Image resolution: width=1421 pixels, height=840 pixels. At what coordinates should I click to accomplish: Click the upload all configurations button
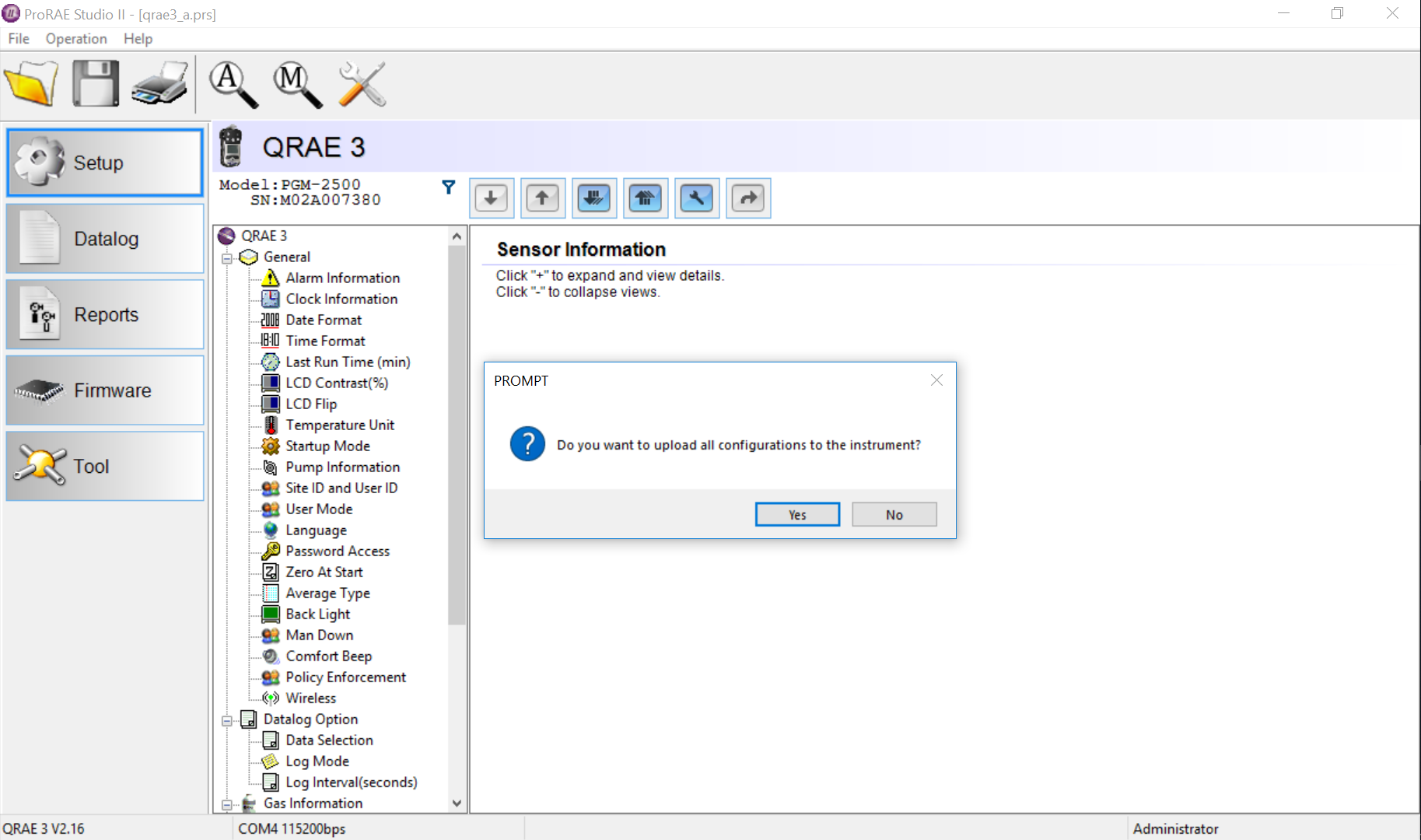tap(646, 198)
